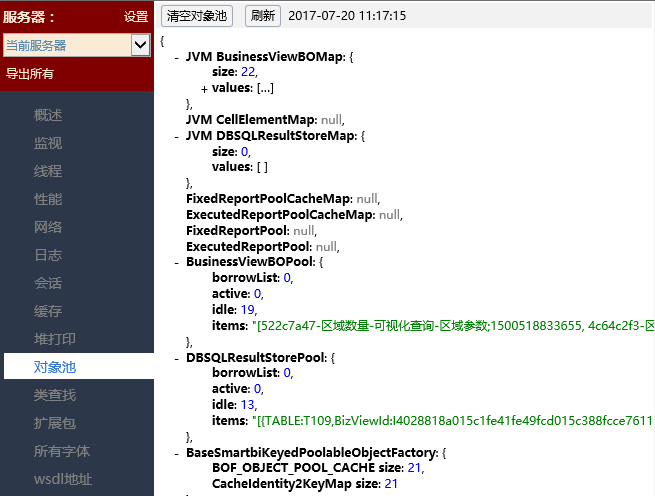Click the timestamp 2017-07-20 11:17:15
This screenshot has height=496, width=655.
click(347, 16)
